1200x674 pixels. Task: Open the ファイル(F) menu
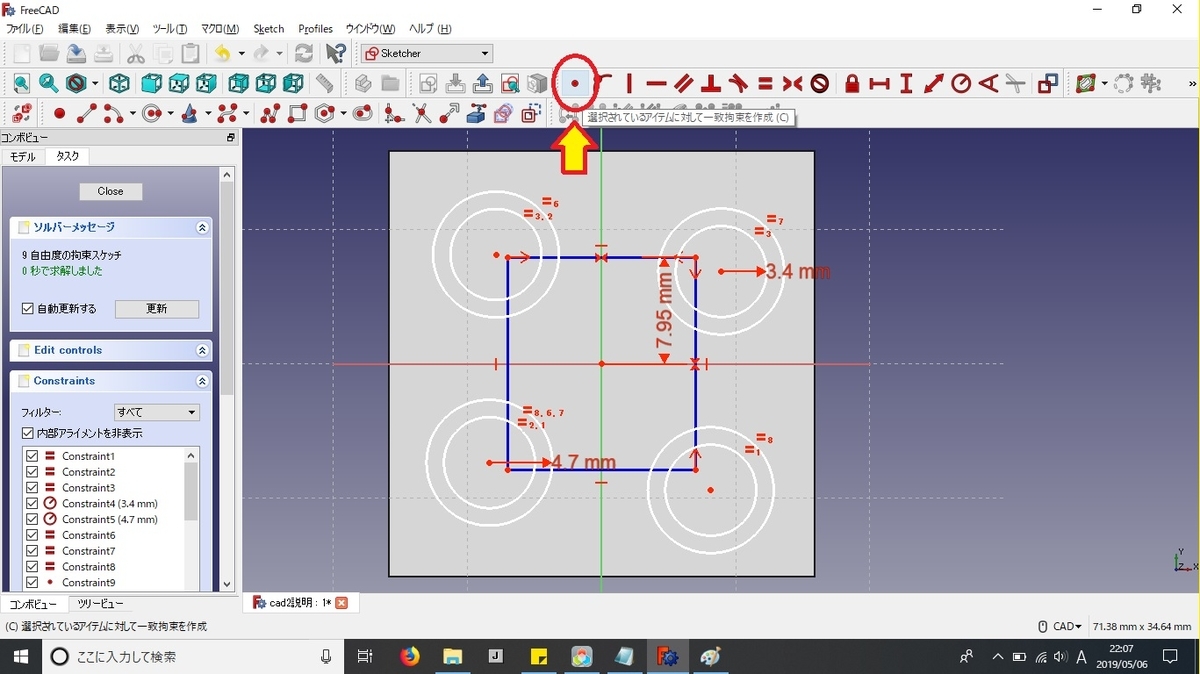[25, 29]
